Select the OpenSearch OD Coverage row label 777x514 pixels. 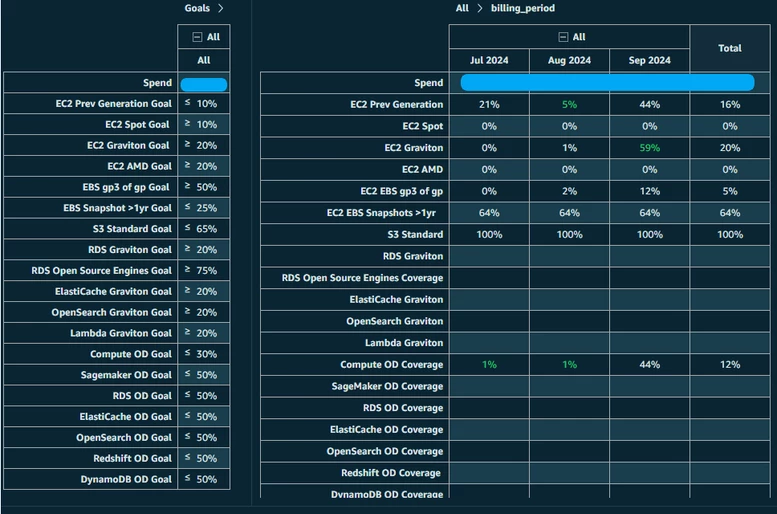[x=385, y=451]
